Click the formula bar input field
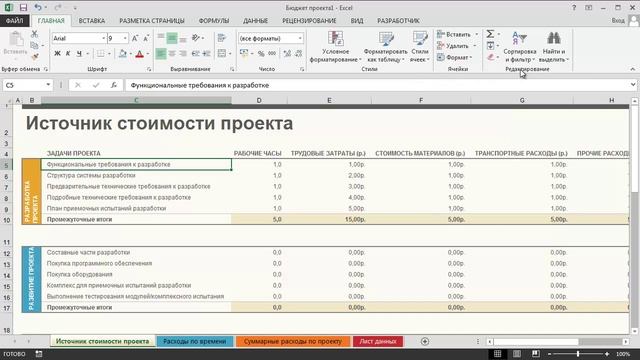640x360 pixels. tap(378, 85)
